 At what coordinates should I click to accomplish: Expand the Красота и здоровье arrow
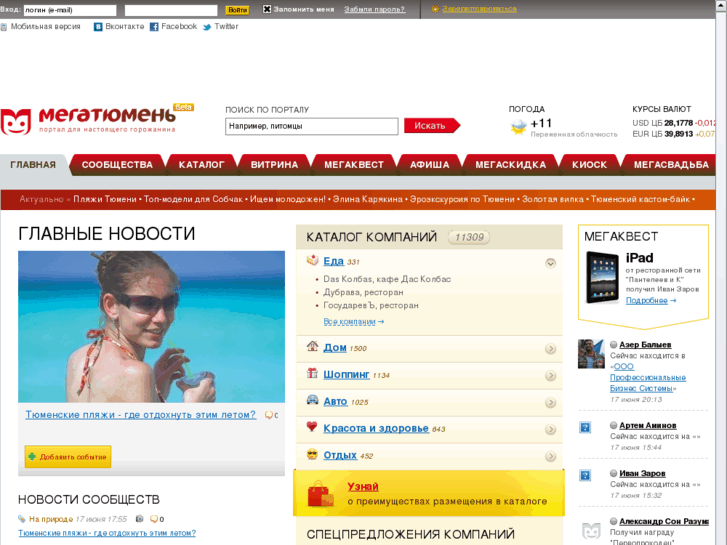click(550, 430)
